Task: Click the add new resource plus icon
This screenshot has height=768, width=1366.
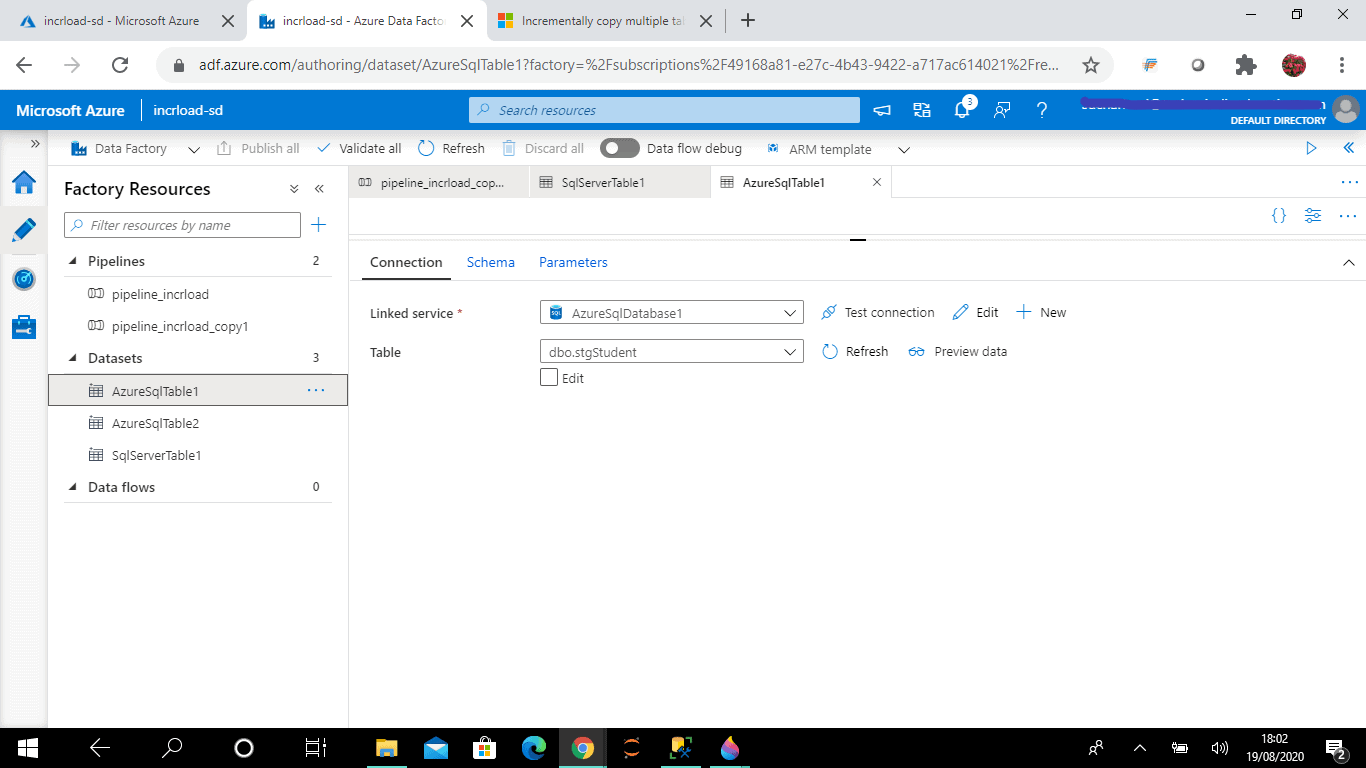Action: pos(318,225)
